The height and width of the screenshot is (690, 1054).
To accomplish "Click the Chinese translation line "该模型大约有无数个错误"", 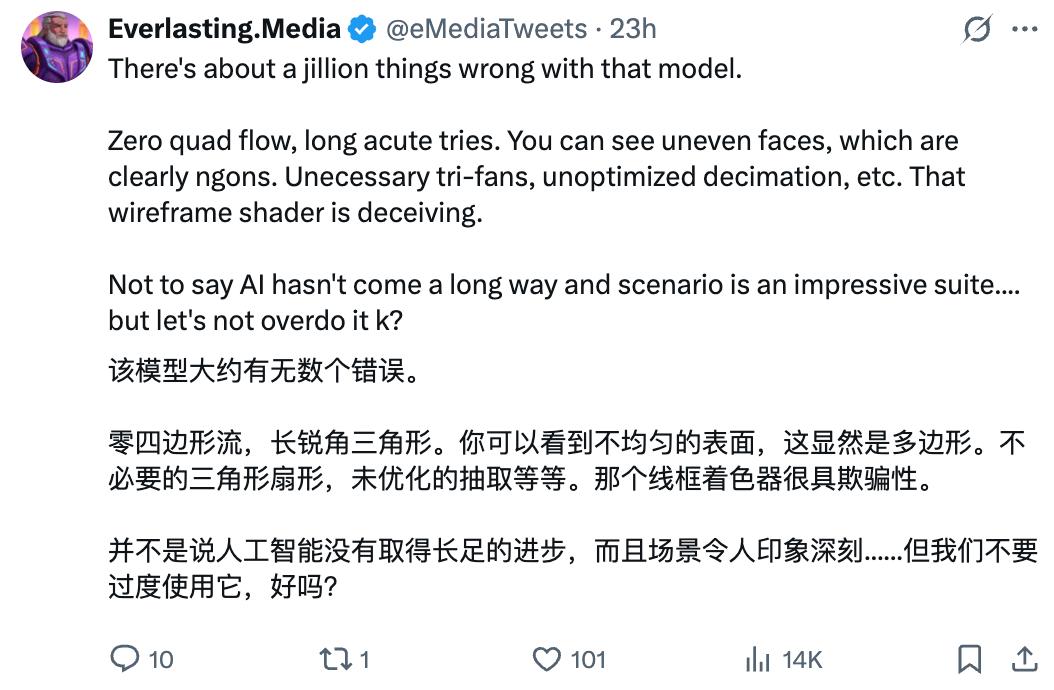I will (264, 371).
